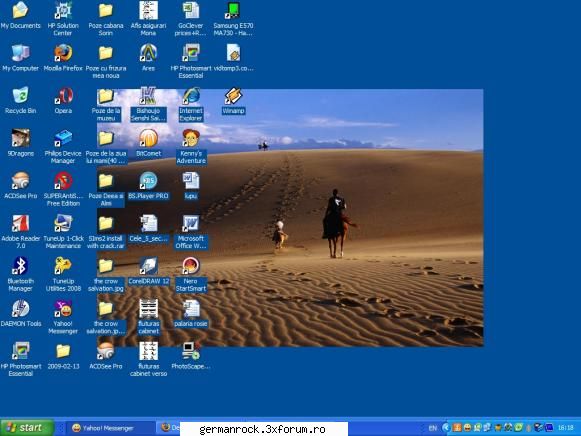Select Poze de la muzeu folder

pyautogui.click(x=106, y=96)
